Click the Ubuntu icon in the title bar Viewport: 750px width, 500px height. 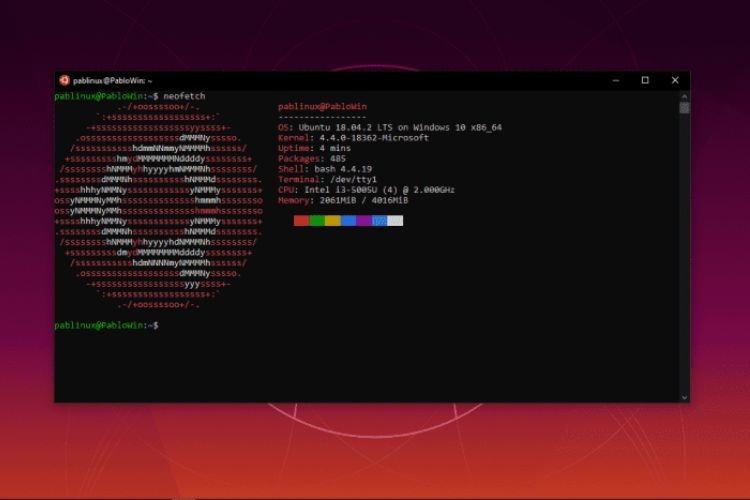point(64,80)
